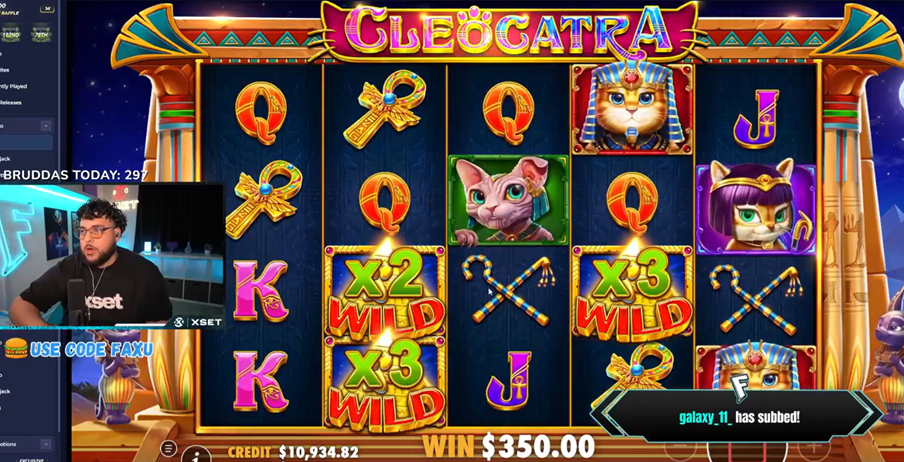Click the sphynx cat symbol on green
Image resolution: width=904 pixels, height=462 pixels.
pos(508,200)
